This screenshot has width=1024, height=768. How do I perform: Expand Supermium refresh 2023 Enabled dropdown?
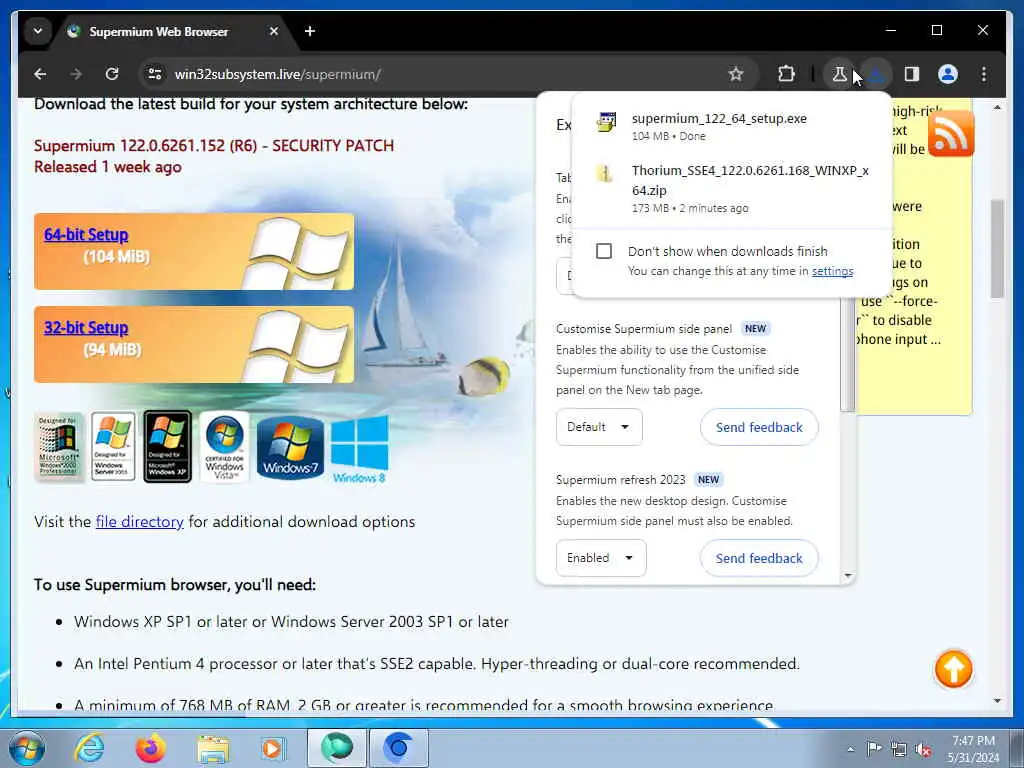[601, 558]
